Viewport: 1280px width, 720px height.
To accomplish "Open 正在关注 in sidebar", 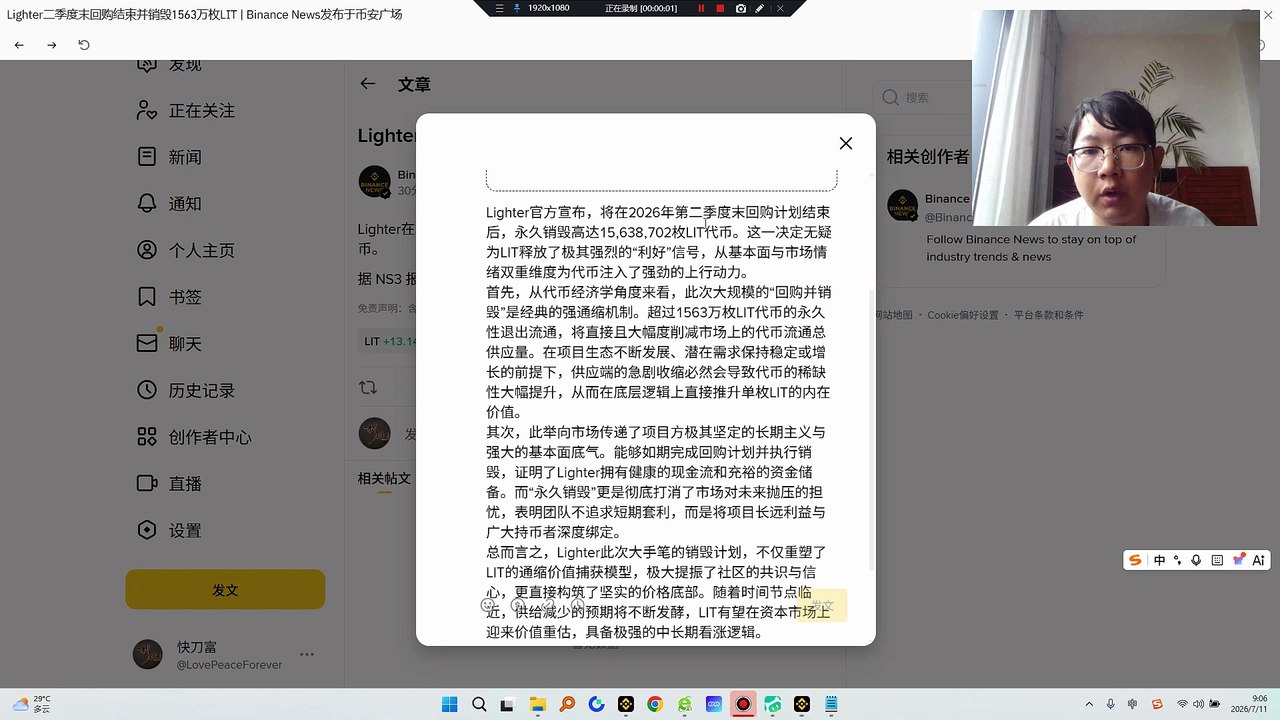I will click(186, 110).
